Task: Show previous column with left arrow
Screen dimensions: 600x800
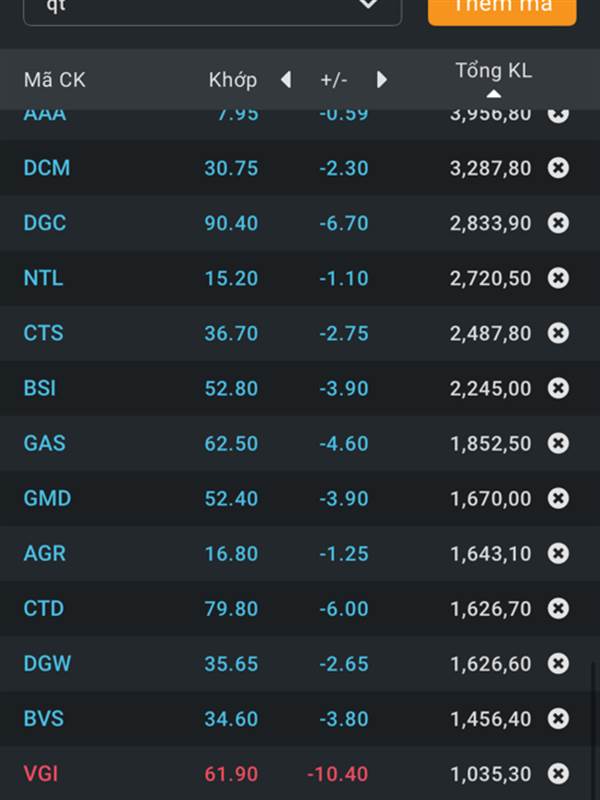Action: 286,80
